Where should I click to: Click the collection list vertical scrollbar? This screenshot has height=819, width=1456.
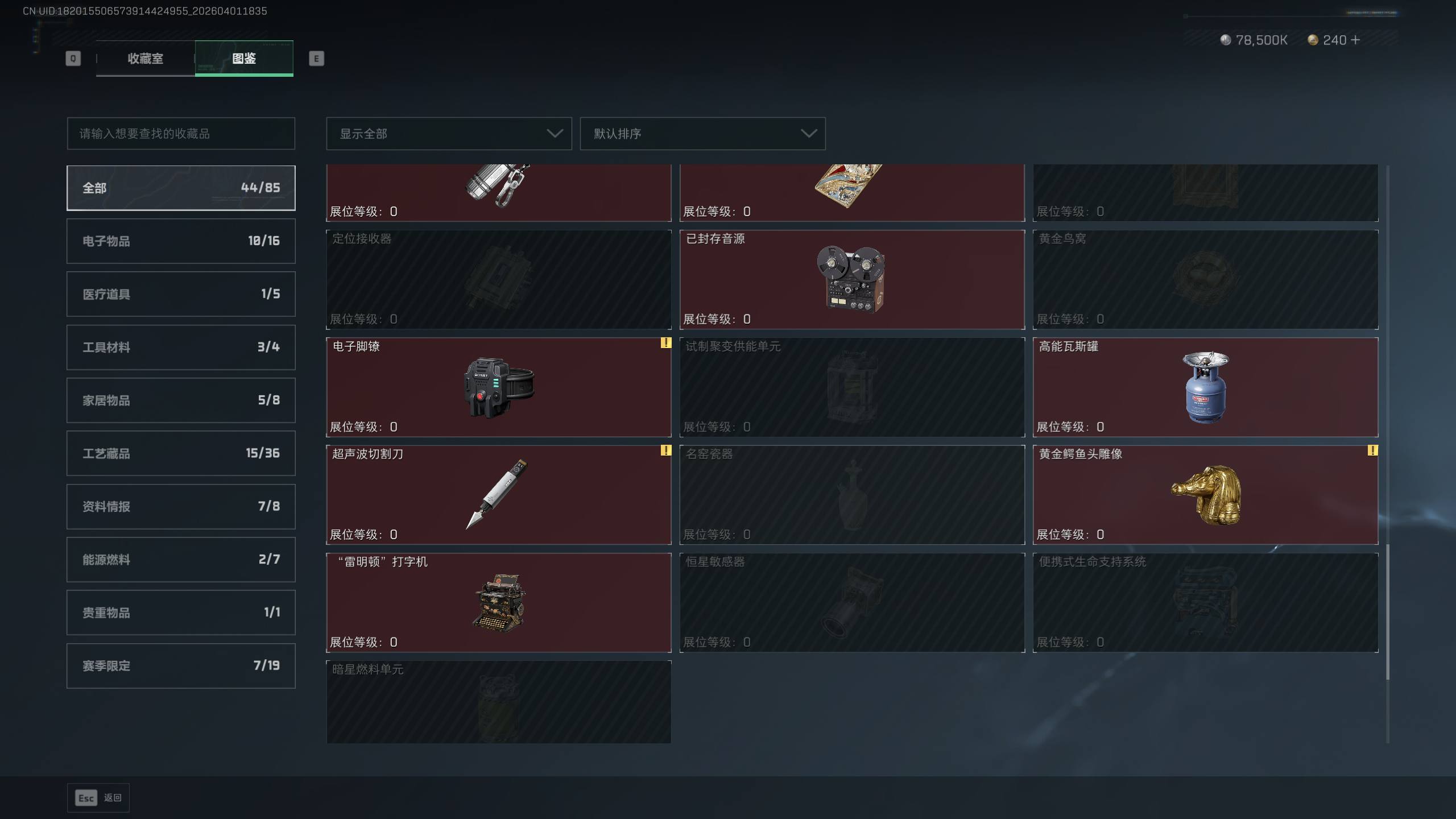(1388, 611)
